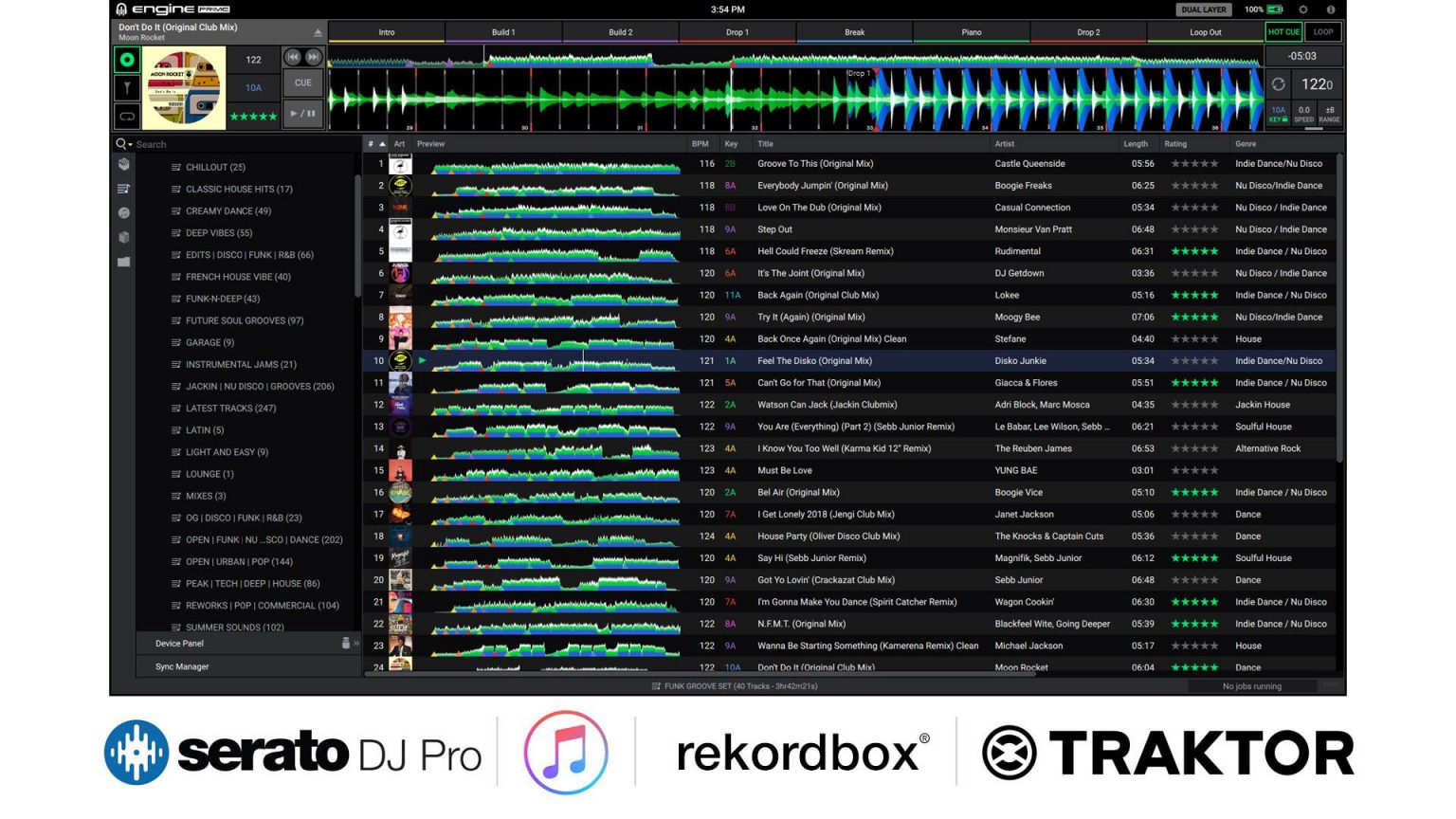The width and height of the screenshot is (1456, 819).
Task: Expand the Device Panel chevron
Action: 356,643
